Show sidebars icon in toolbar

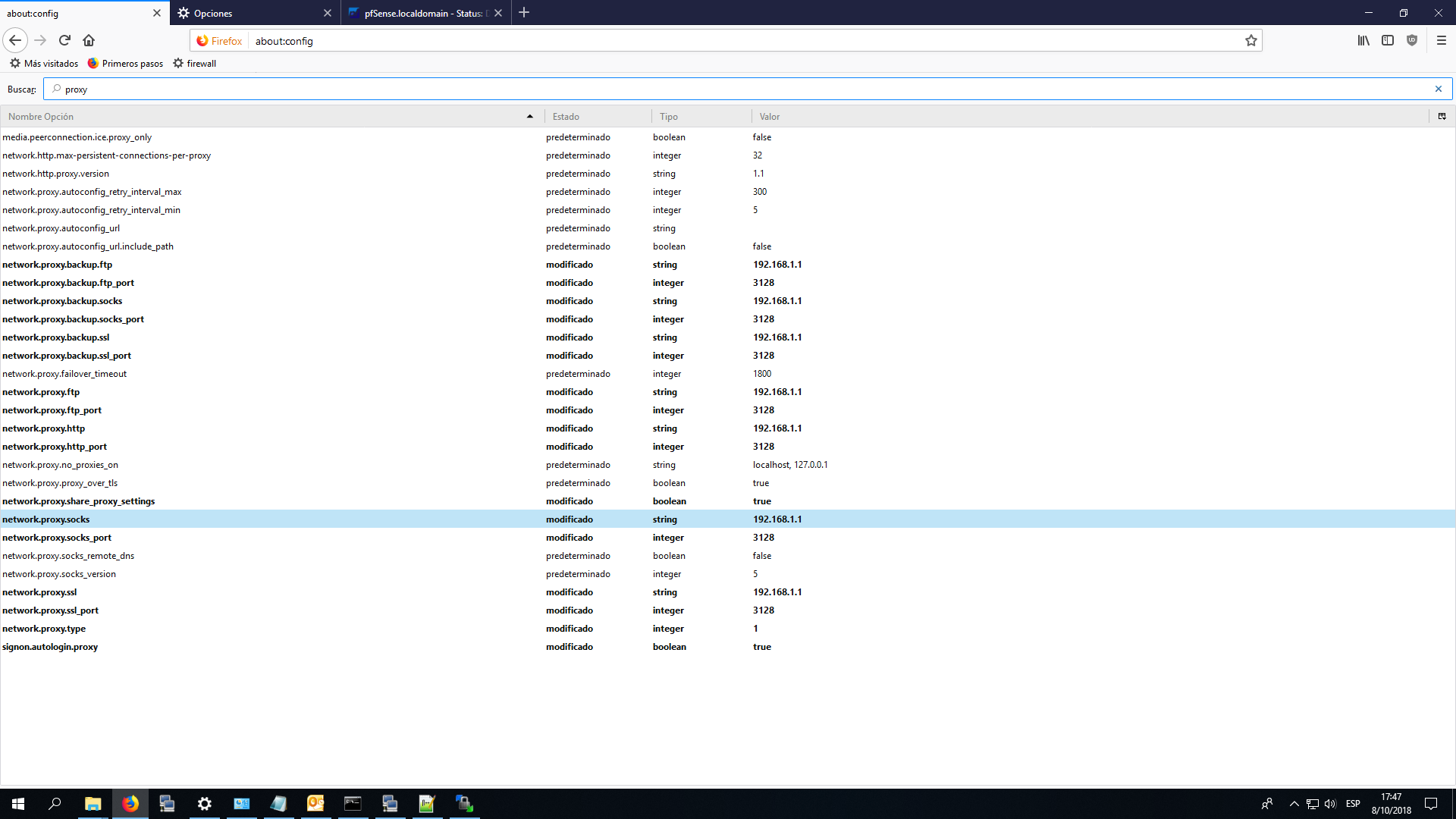tap(1388, 40)
